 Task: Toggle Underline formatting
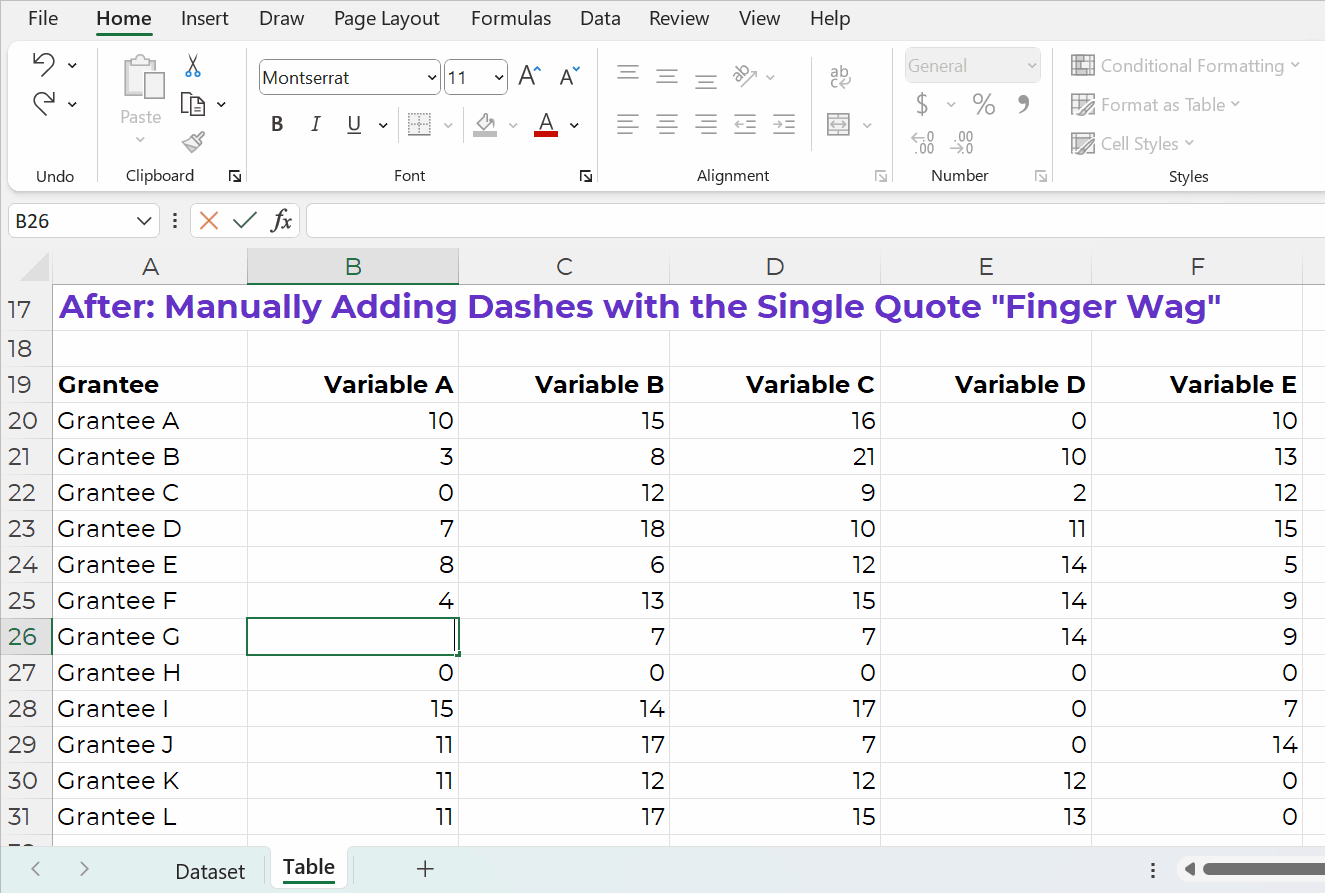tap(354, 125)
